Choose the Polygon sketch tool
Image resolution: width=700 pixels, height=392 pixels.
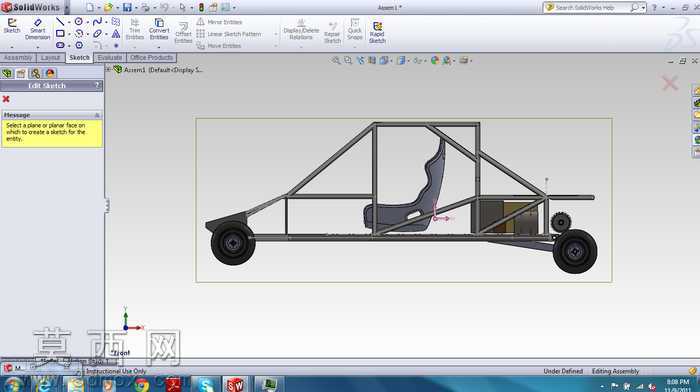pyautogui.click(x=79, y=45)
